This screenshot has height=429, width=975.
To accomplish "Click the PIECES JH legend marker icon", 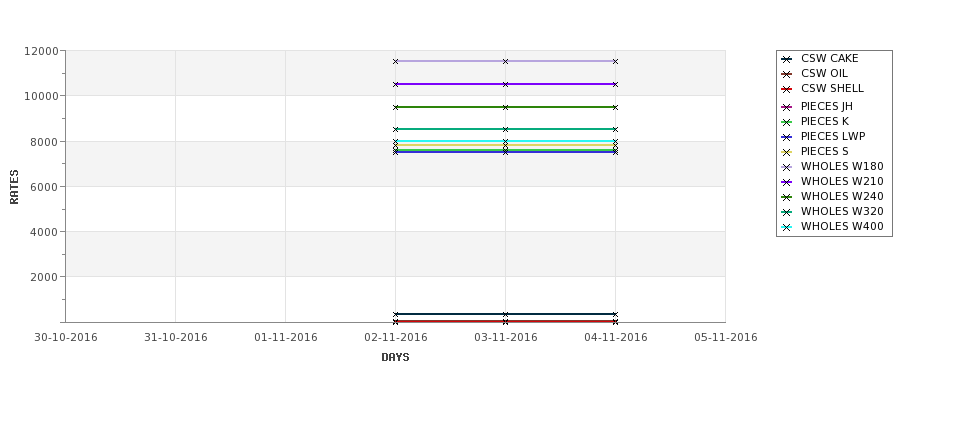I will (x=787, y=108).
